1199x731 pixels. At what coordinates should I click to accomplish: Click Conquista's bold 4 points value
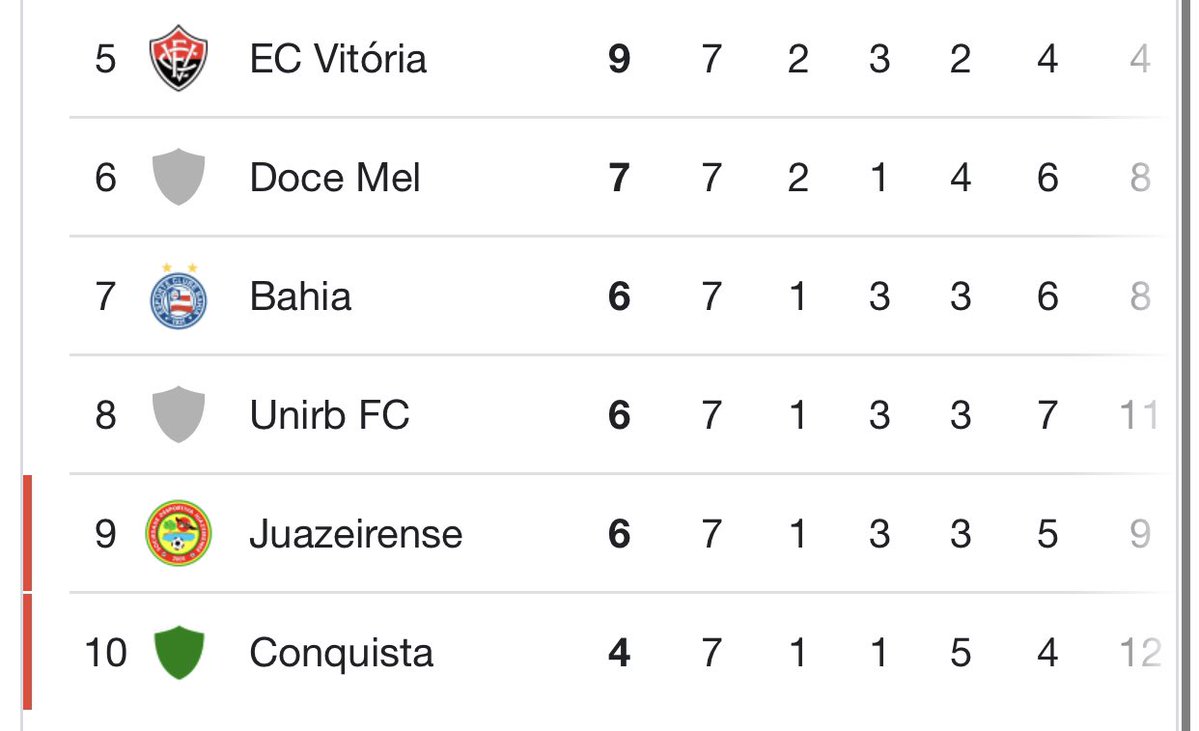619,653
